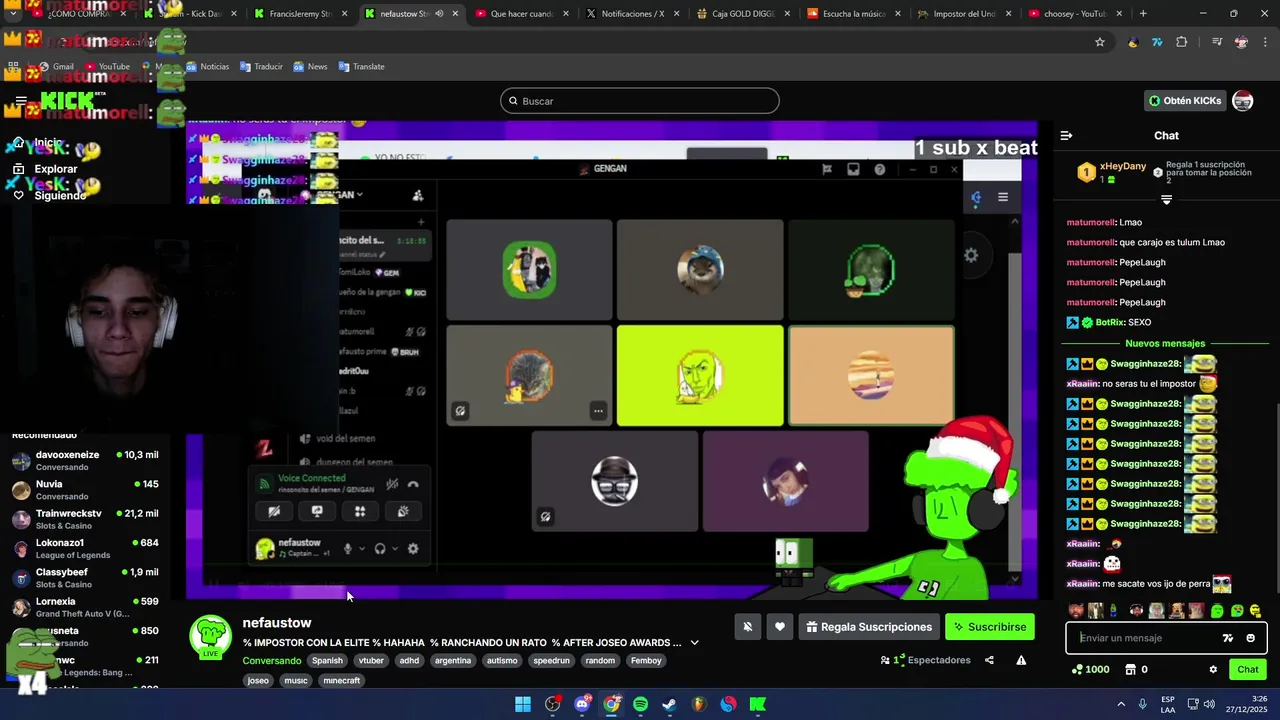Open nefaustow channel avatar
Screen dimensions: 1280x720
(211, 637)
